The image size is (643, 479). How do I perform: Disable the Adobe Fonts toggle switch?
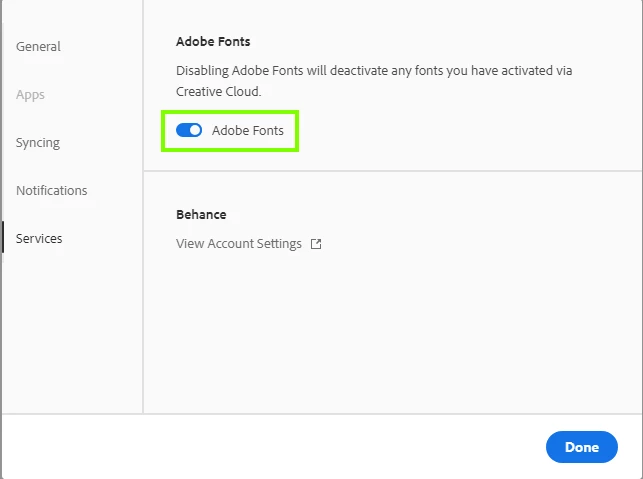coord(189,130)
